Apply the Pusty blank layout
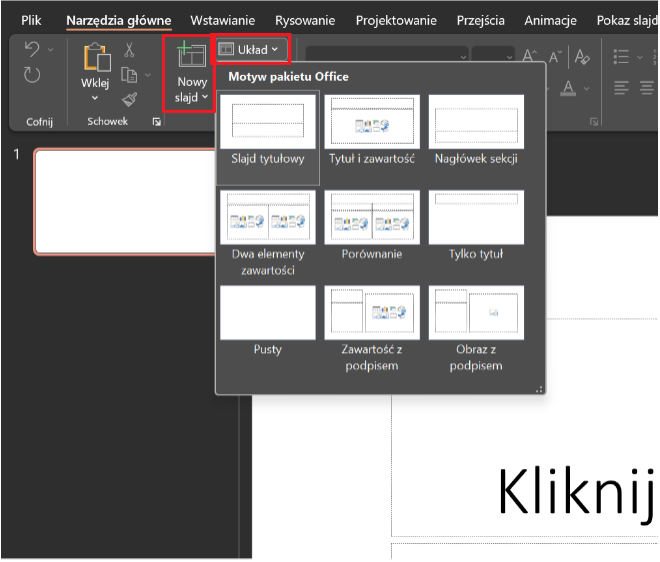The width and height of the screenshot is (660, 562). (267, 322)
